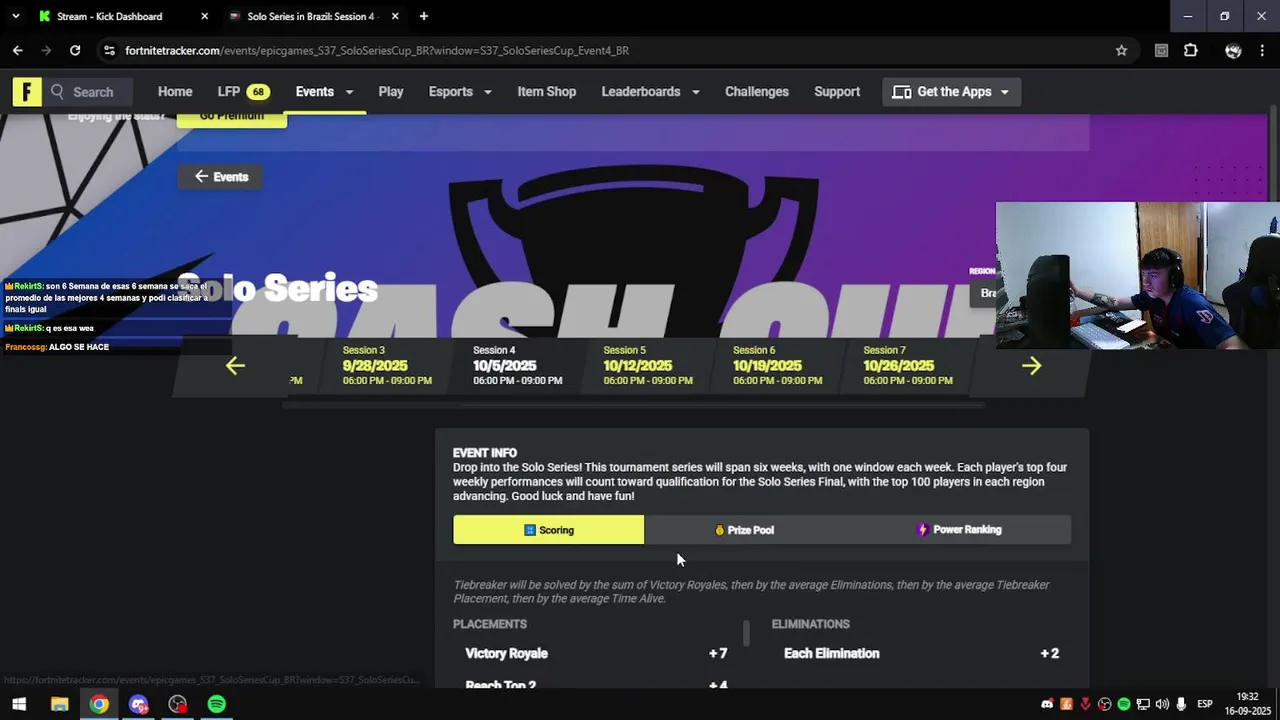1280x720 pixels.
Task: Close the Solo Series in Brazil tab
Action: tap(395, 16)
